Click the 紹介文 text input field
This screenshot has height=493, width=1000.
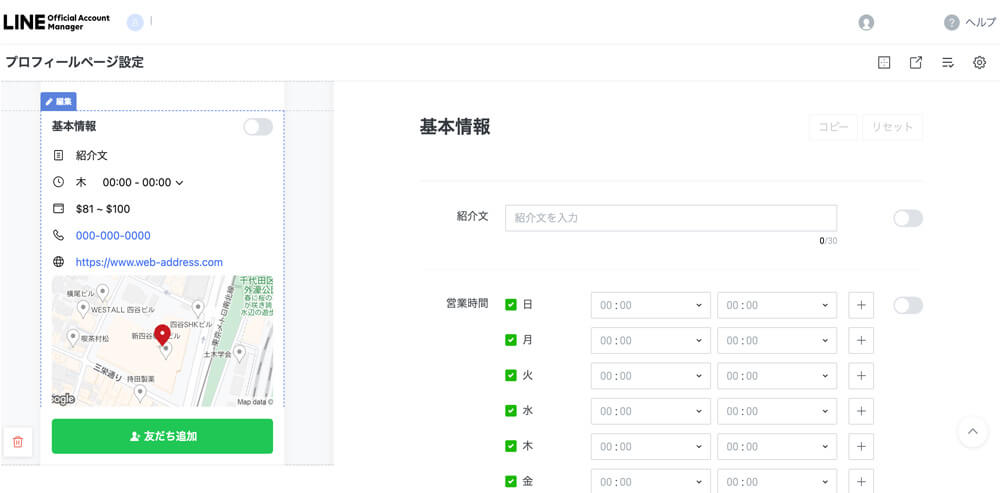670,218
